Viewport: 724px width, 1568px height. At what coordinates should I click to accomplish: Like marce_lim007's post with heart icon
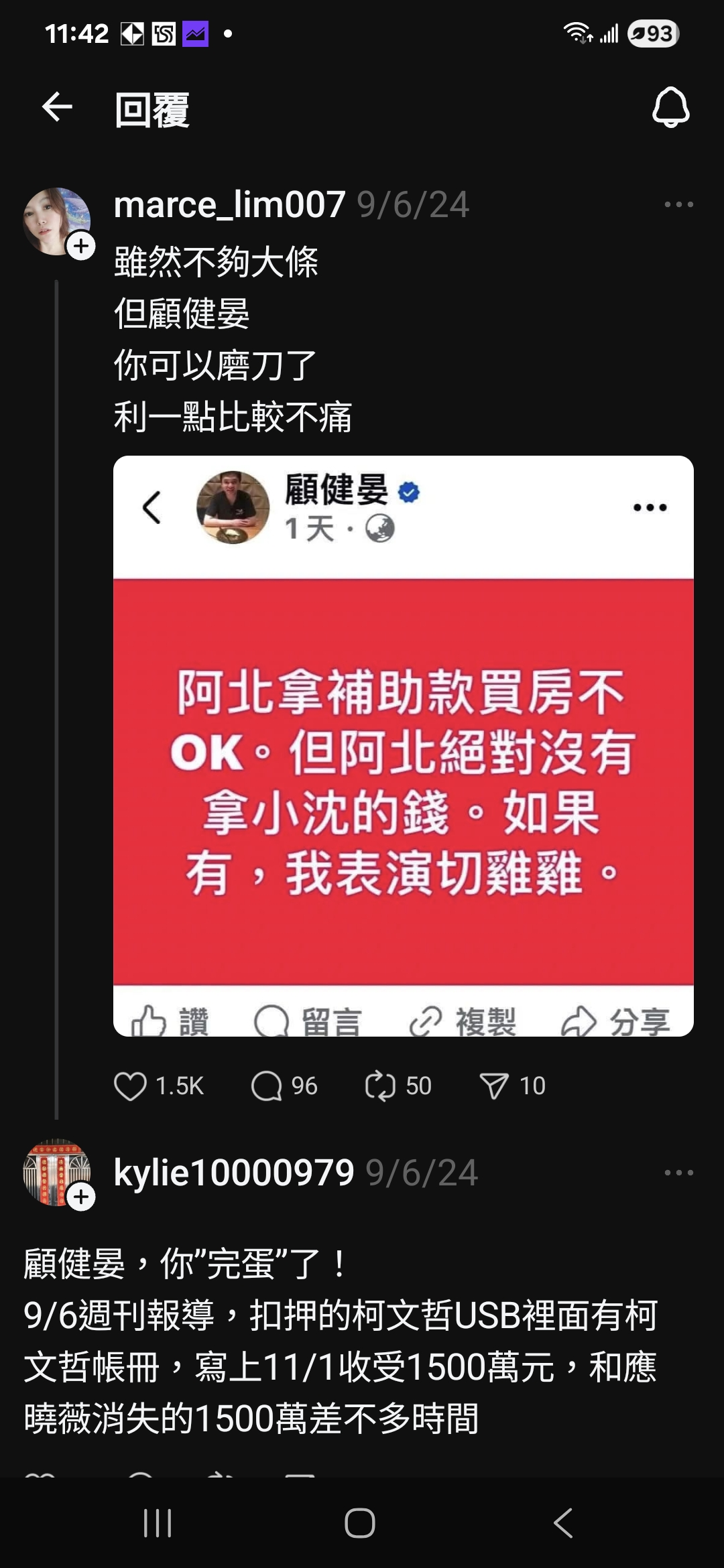pos(130,1086)
